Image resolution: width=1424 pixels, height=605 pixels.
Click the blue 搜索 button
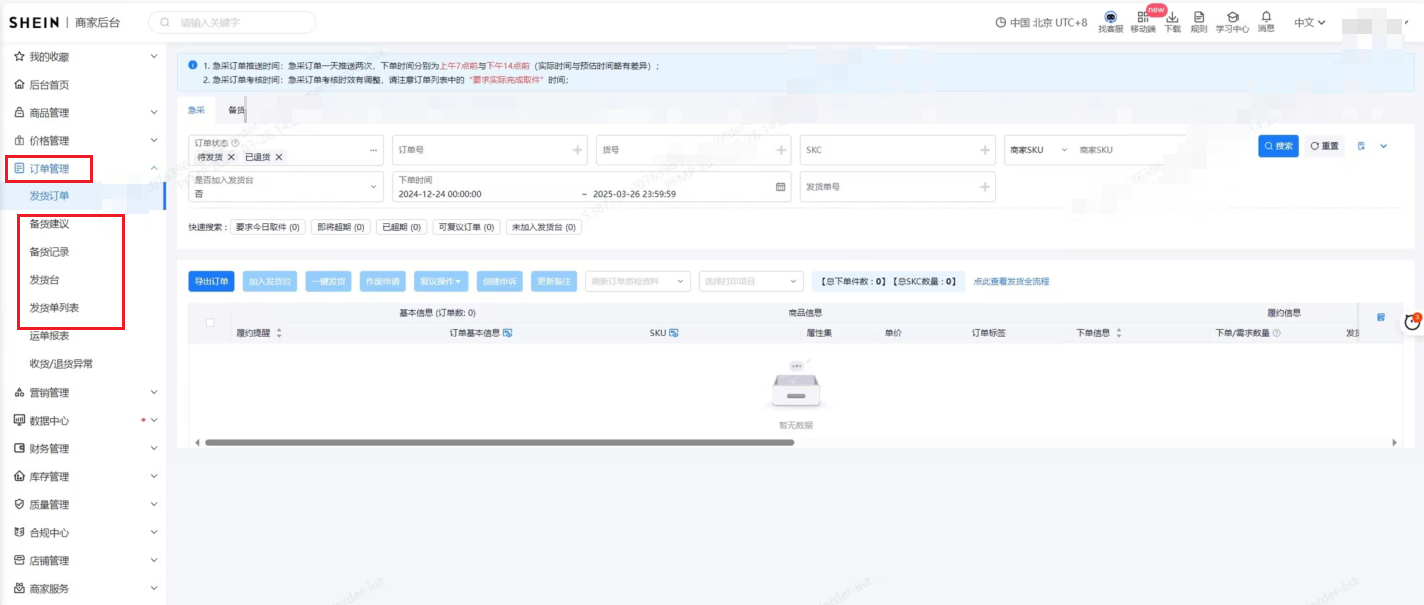[x=1278, y=146]
